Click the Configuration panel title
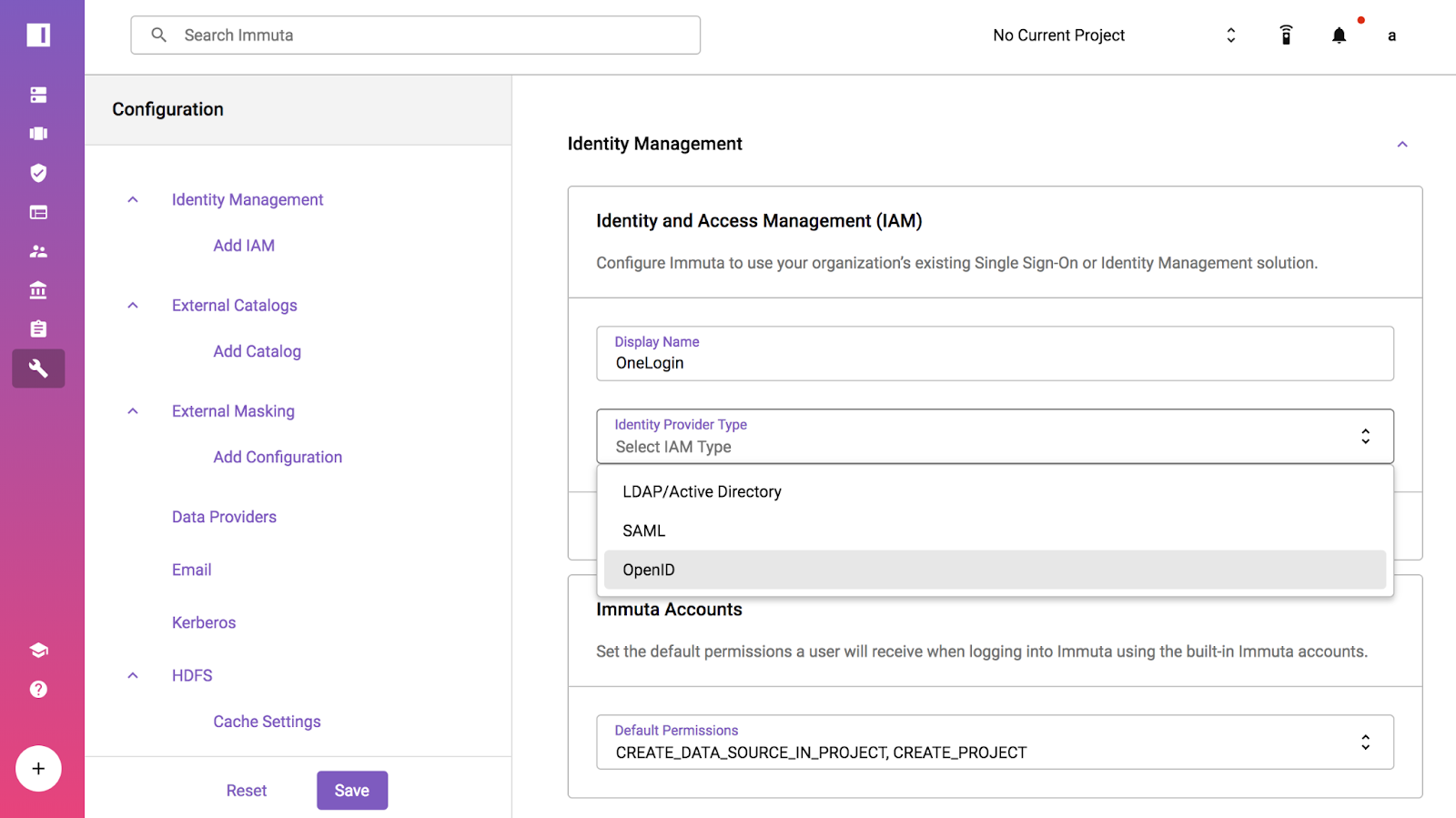The height and width of the screenshot is (818, 1456). 167,109
